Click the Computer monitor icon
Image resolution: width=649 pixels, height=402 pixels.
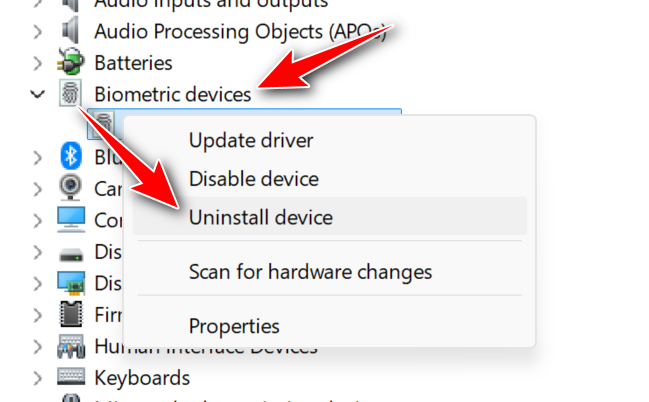(x=70, y=218)
